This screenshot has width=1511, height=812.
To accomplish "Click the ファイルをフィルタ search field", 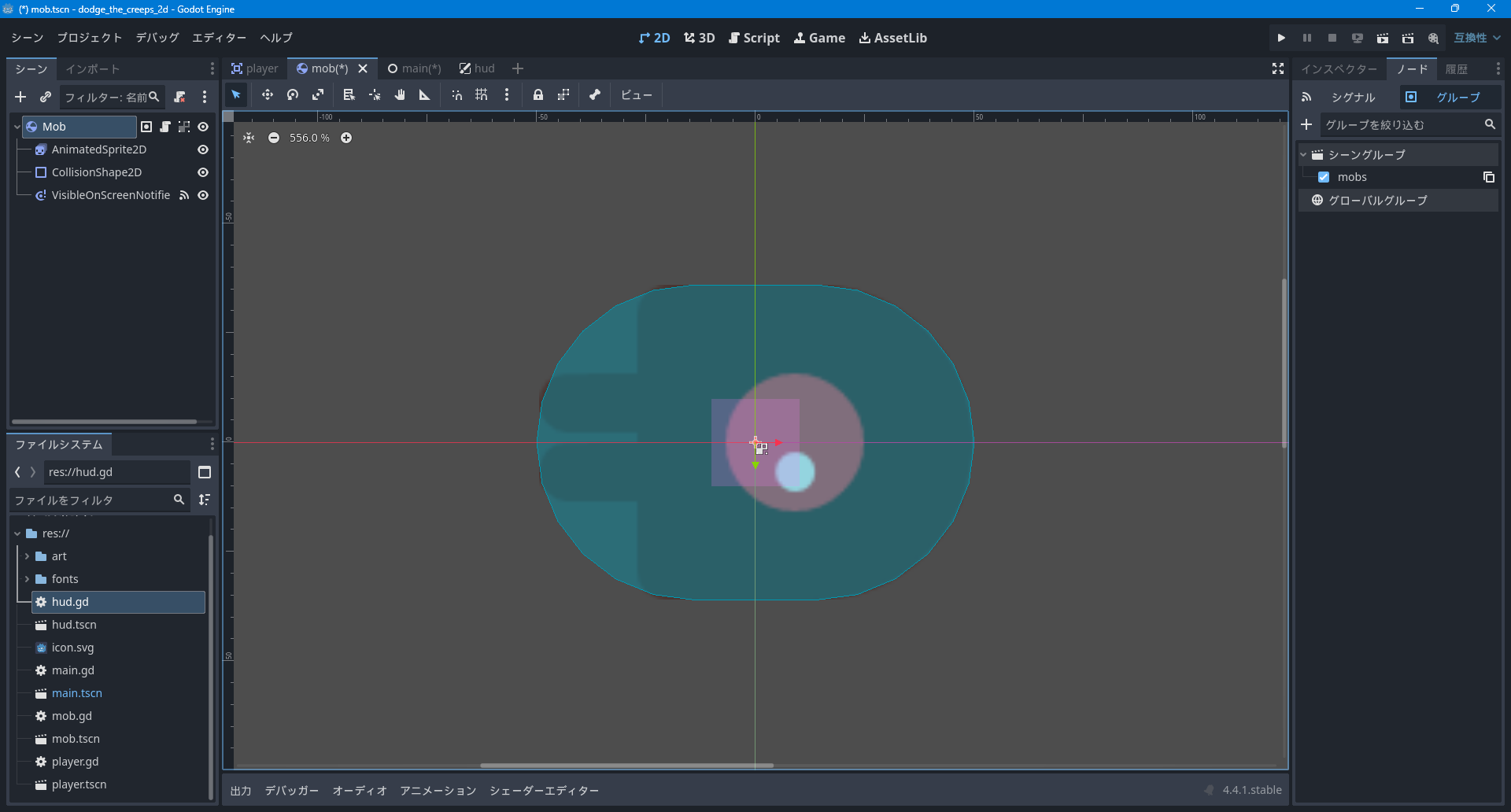I will [100, 500].
